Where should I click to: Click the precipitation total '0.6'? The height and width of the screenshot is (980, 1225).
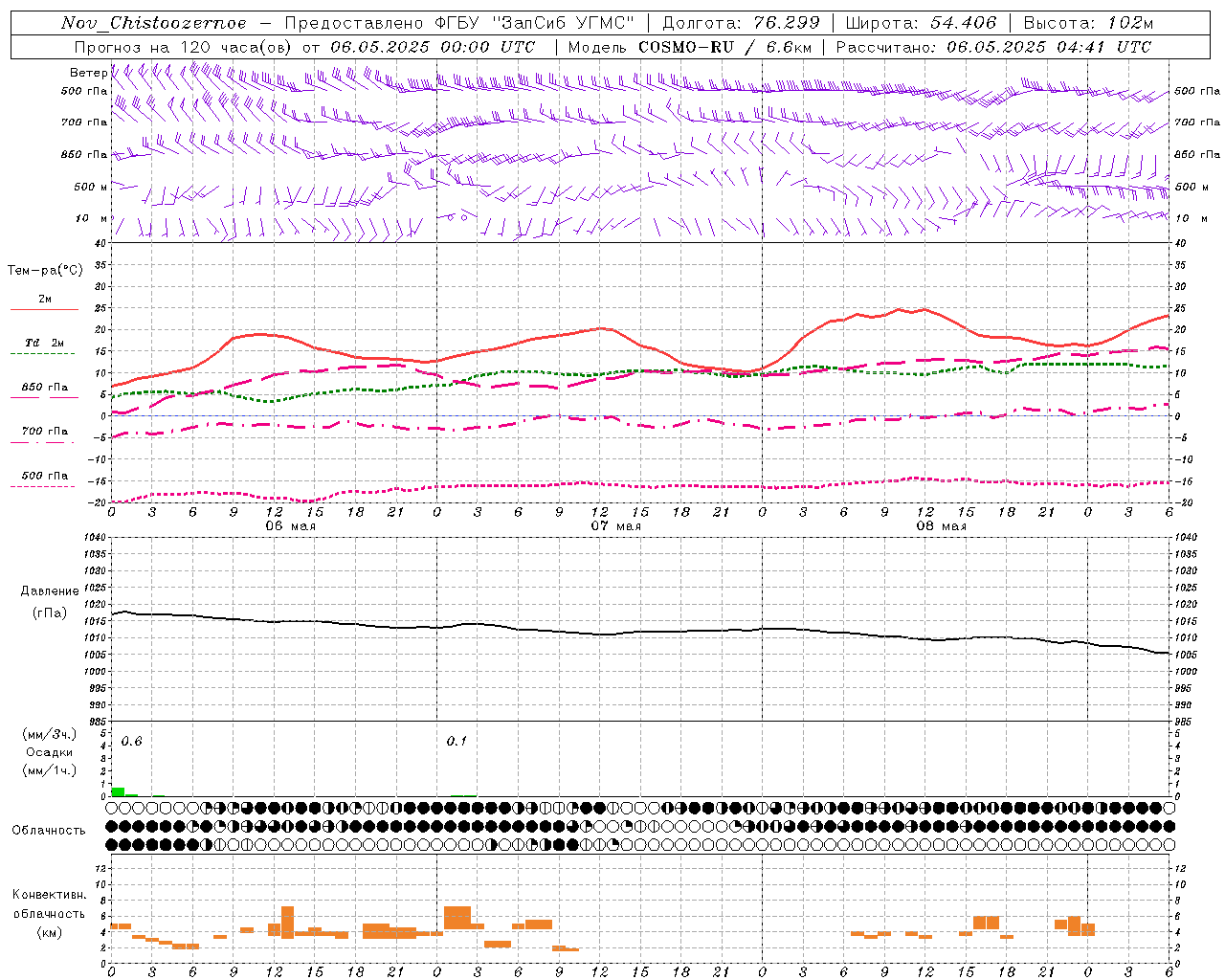click(x=131, y=742)
